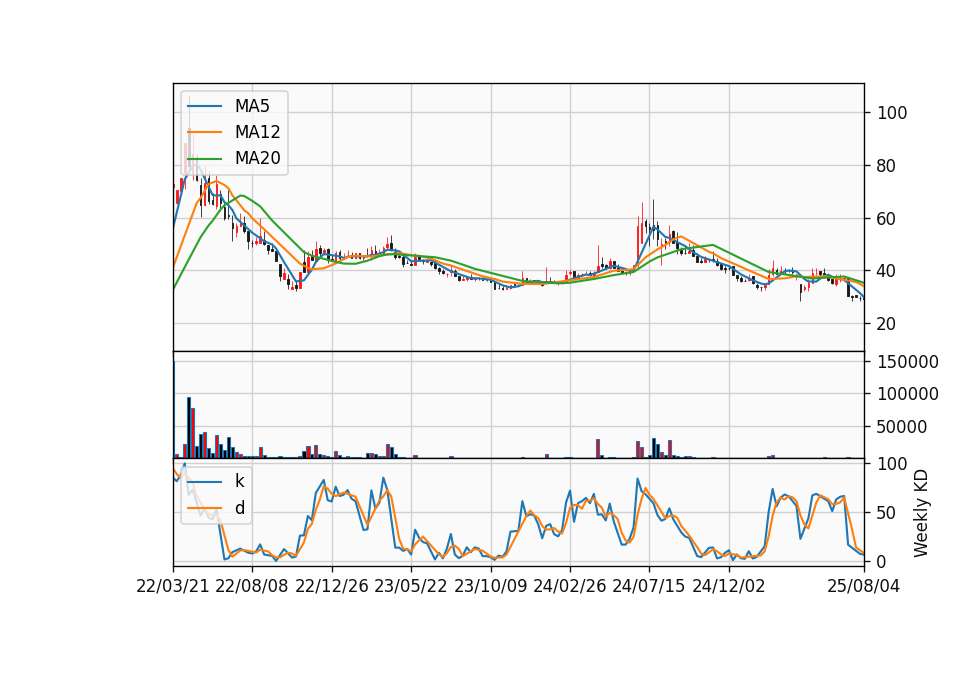Click the price axis value 80
Viewport: 960px width, 690px height.
887,166
